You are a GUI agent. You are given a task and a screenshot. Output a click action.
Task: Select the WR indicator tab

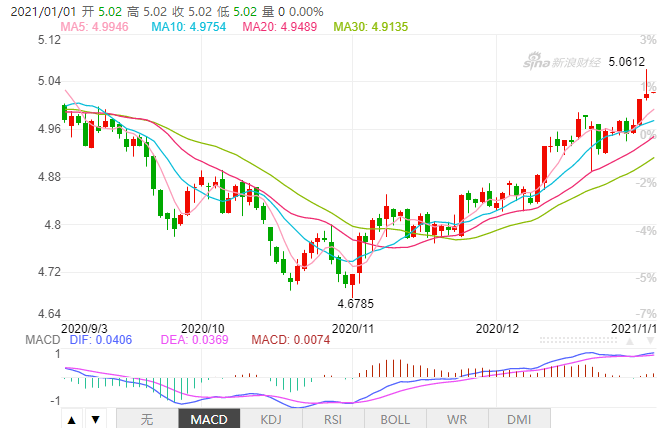tap(457, 419)
